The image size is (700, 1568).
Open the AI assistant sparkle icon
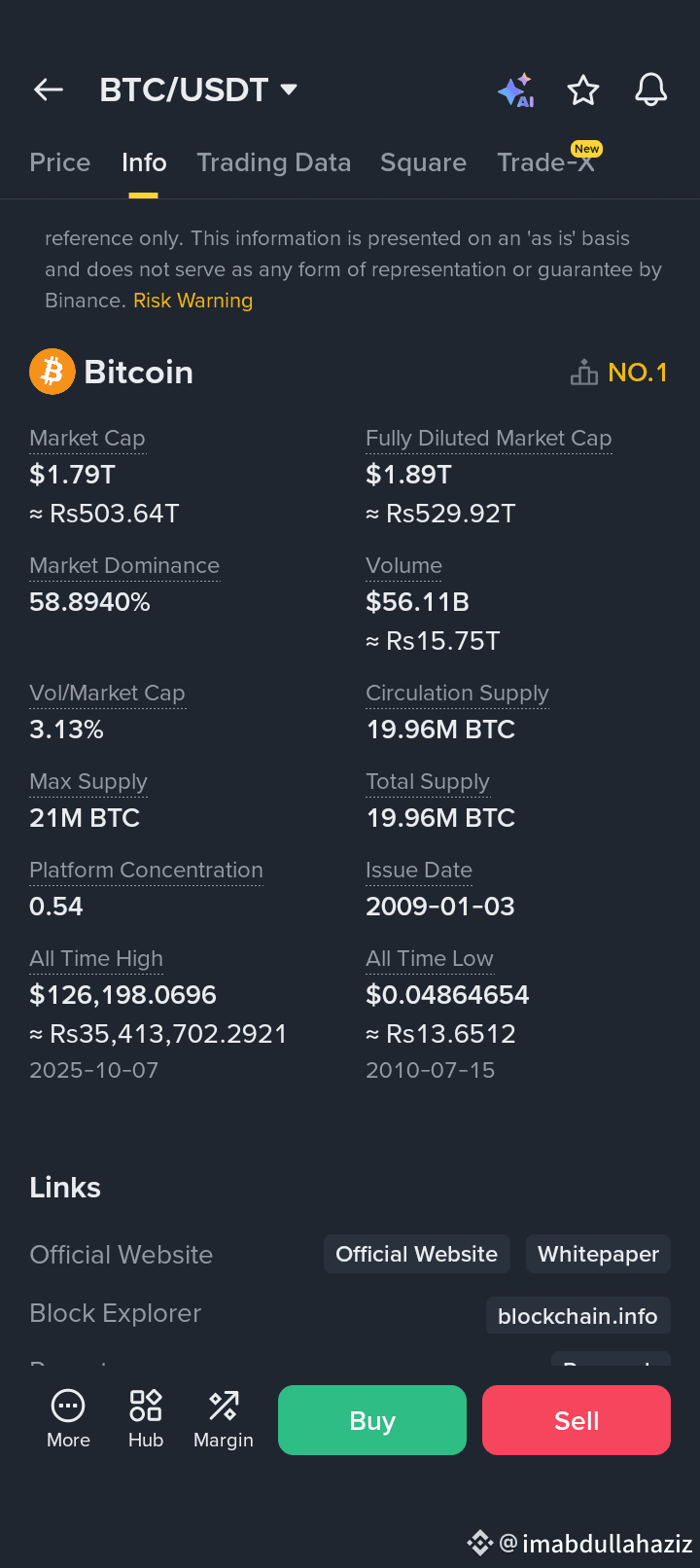[x=516, y=90]
